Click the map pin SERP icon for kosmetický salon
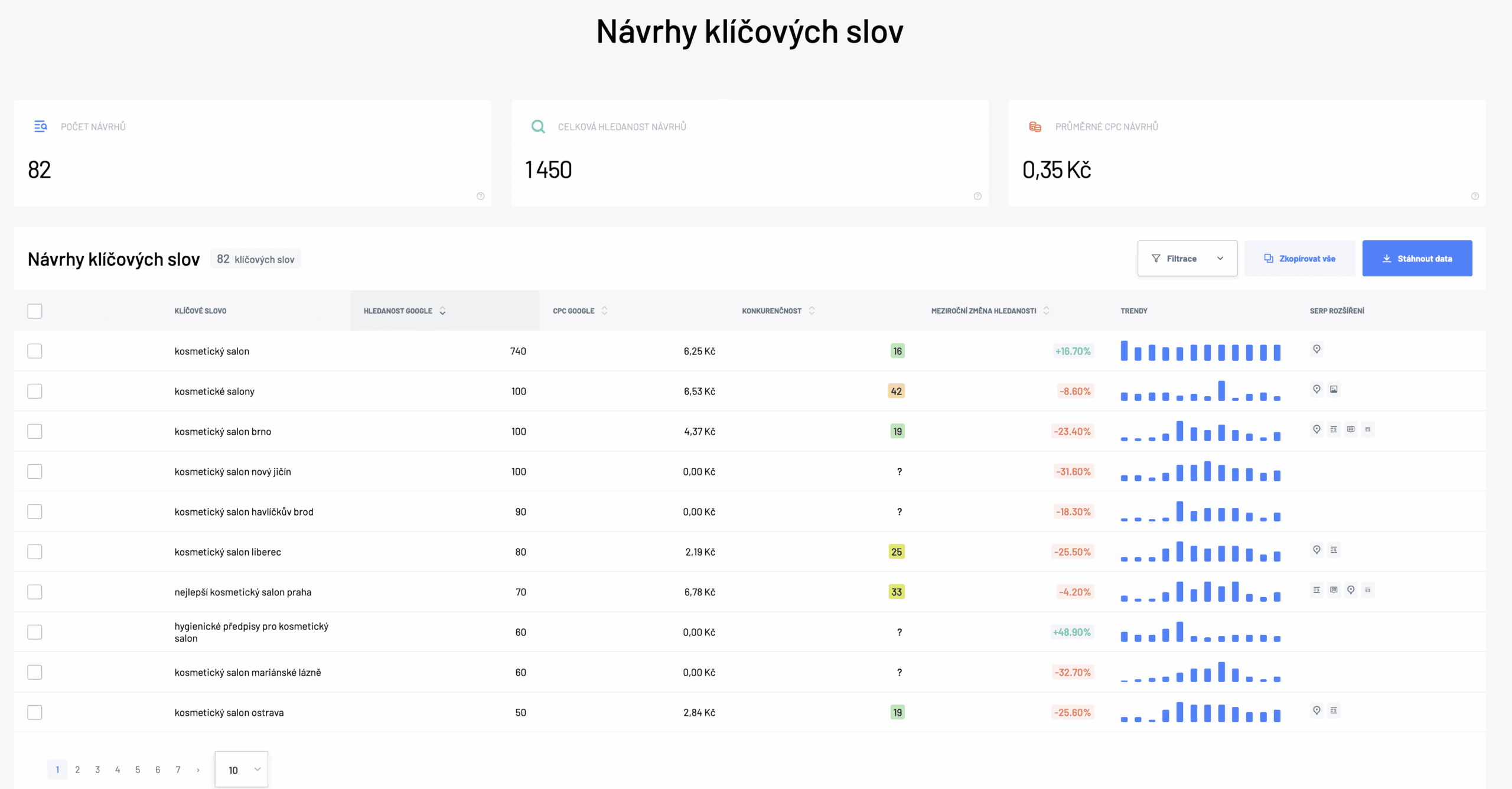Screen dimensions: 1512x789 tap(1317, 349)
